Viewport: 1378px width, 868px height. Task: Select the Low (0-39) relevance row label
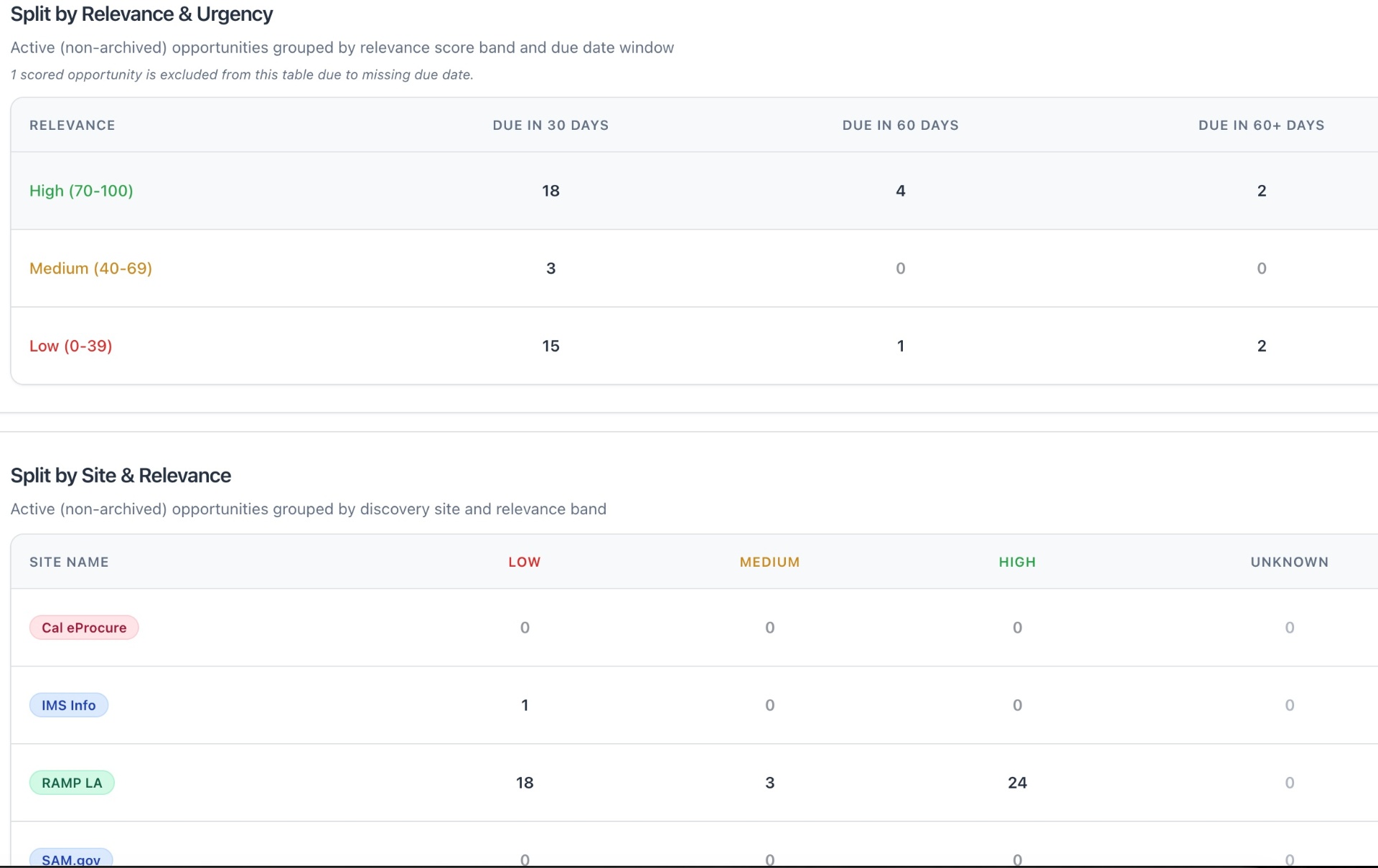click(70, 346)
